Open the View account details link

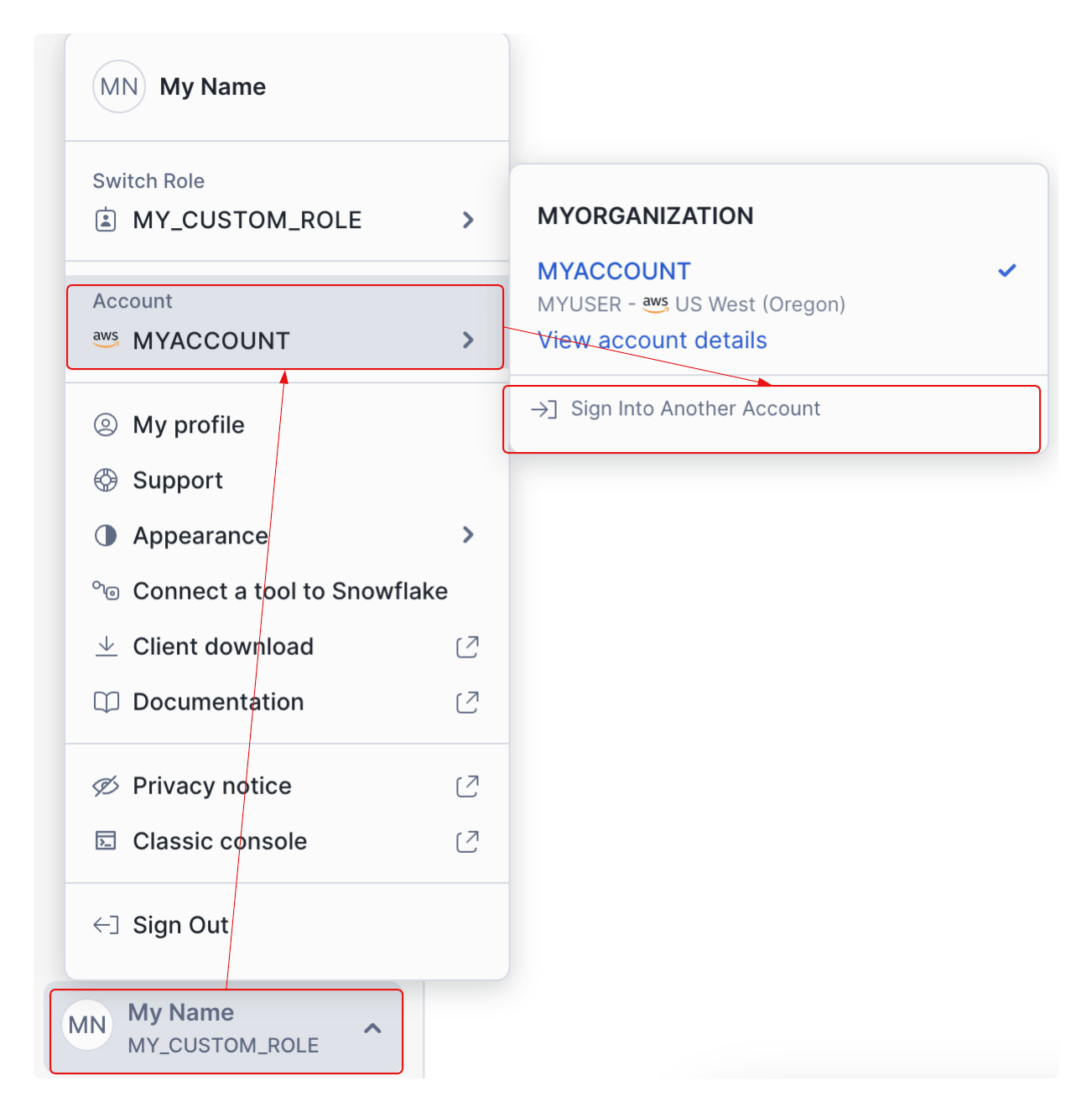652,340
